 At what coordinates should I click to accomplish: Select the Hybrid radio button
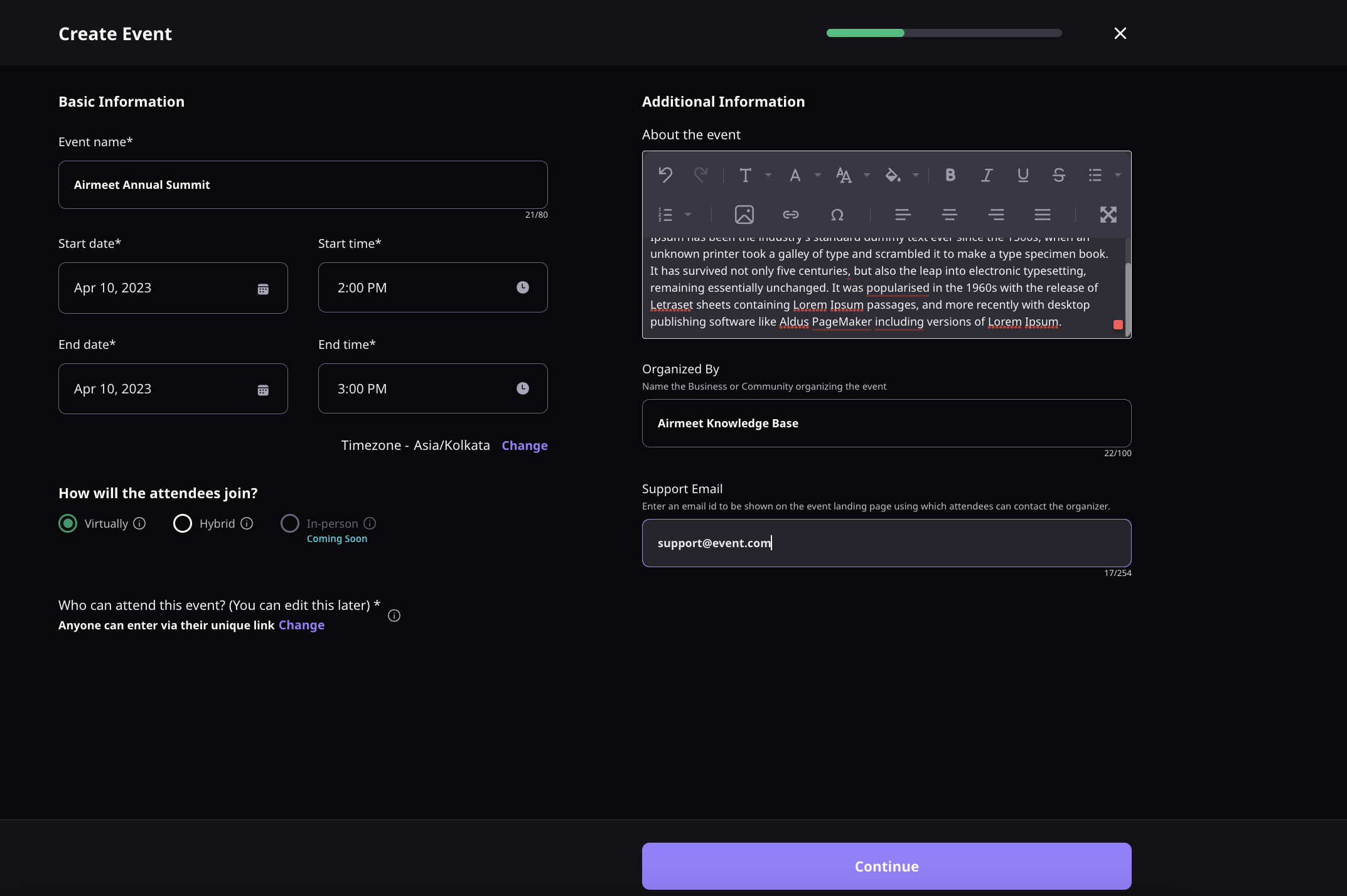tap(183, 523)
